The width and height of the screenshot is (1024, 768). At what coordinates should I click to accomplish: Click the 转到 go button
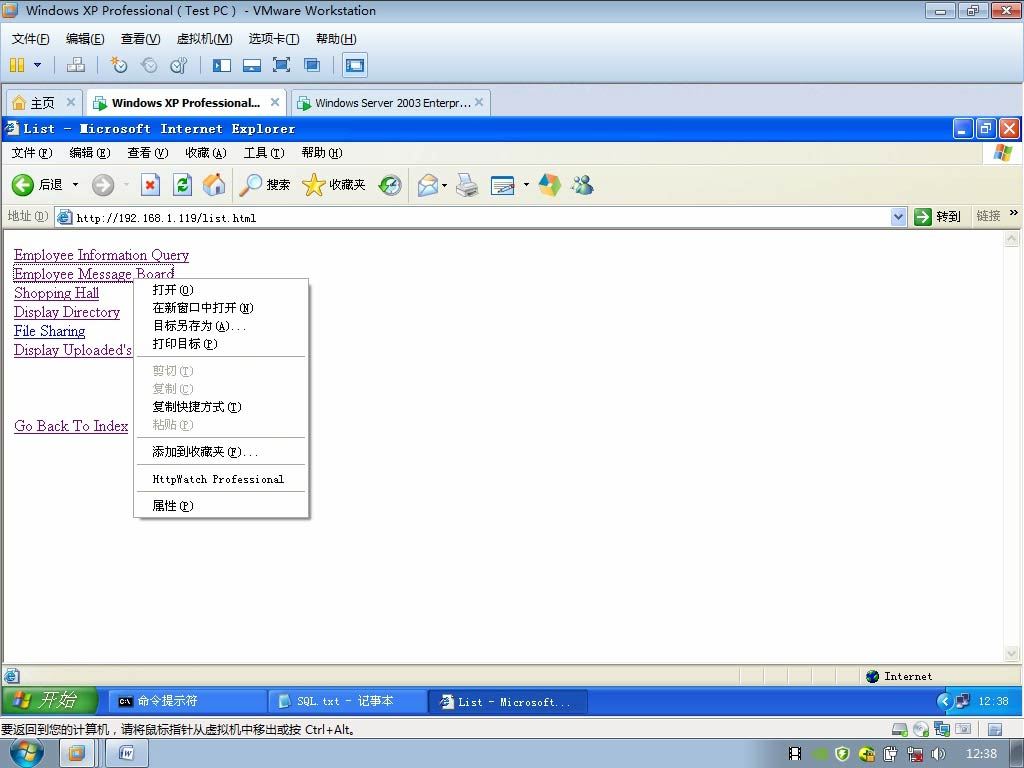[x=937, y=217]
